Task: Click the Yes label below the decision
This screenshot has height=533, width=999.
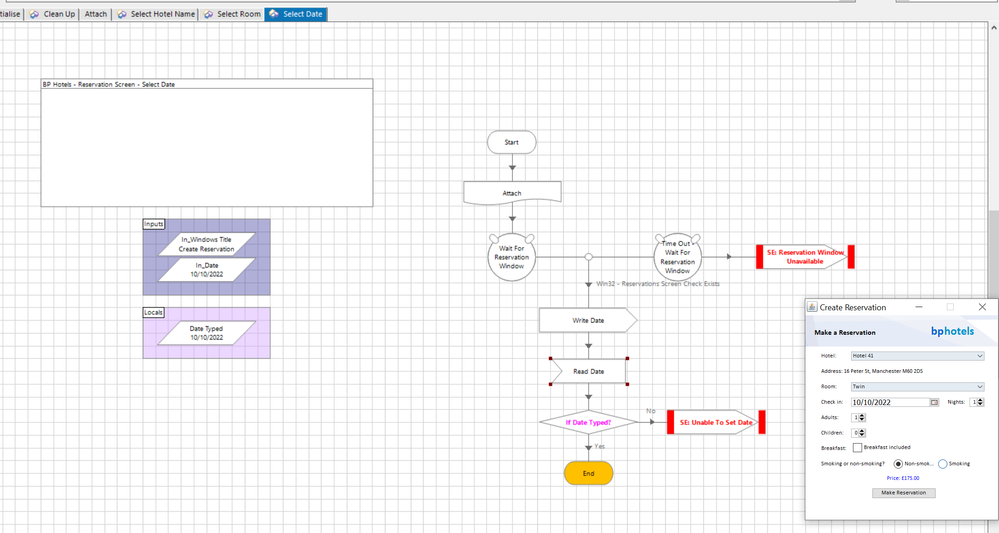Action: 600,446
